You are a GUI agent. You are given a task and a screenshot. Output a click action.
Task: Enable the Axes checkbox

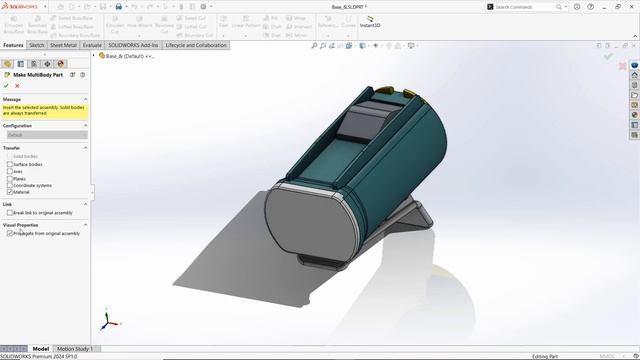click(9, 171)
